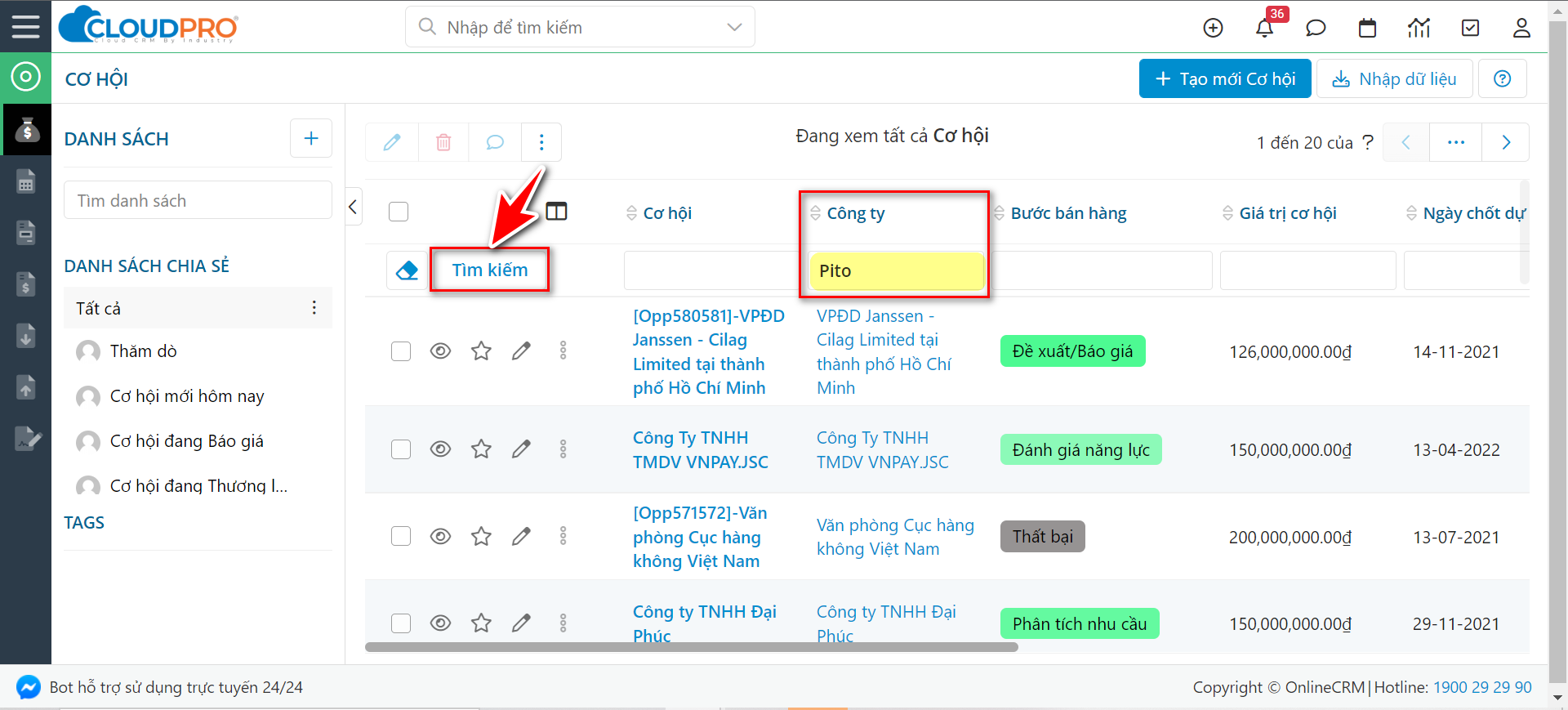The height and width of the screenshot is (710, 1568).
Task: Click the green target module icon in sidebar
Action: (25, 78)
